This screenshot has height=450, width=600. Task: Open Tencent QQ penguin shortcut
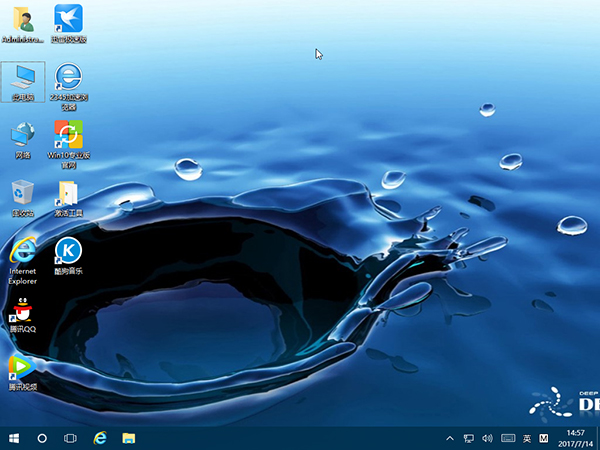point(22,311)
